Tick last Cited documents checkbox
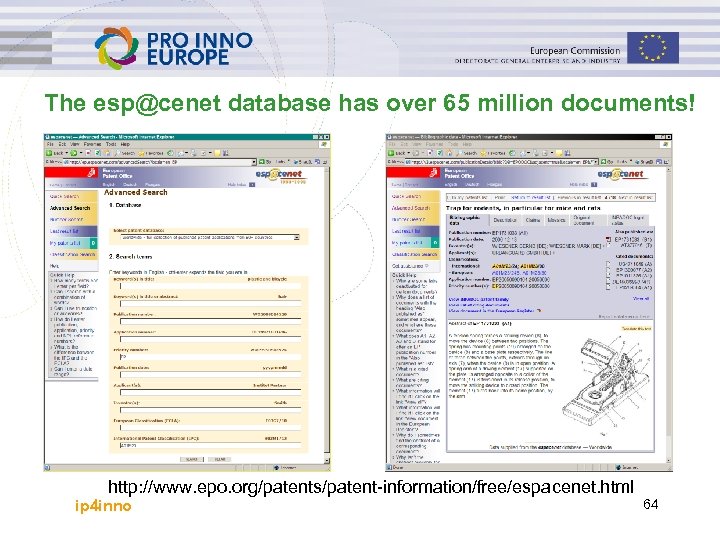720x540 pixels. click(x=608, y=287)
